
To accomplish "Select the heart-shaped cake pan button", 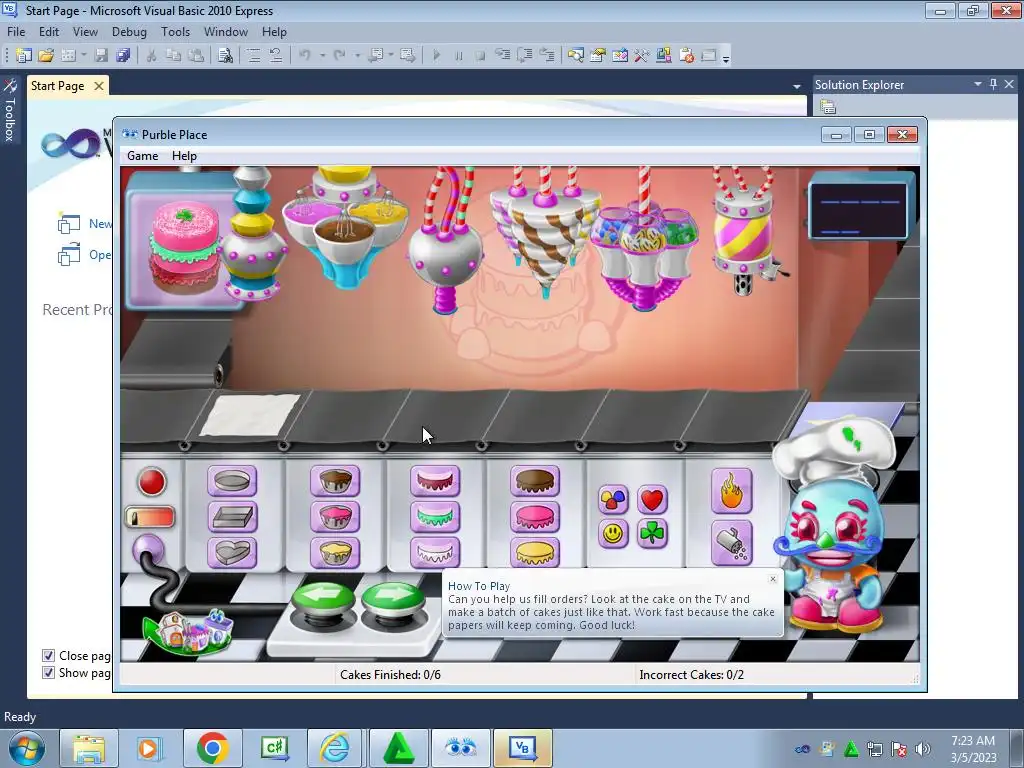I will click(232, 552).
